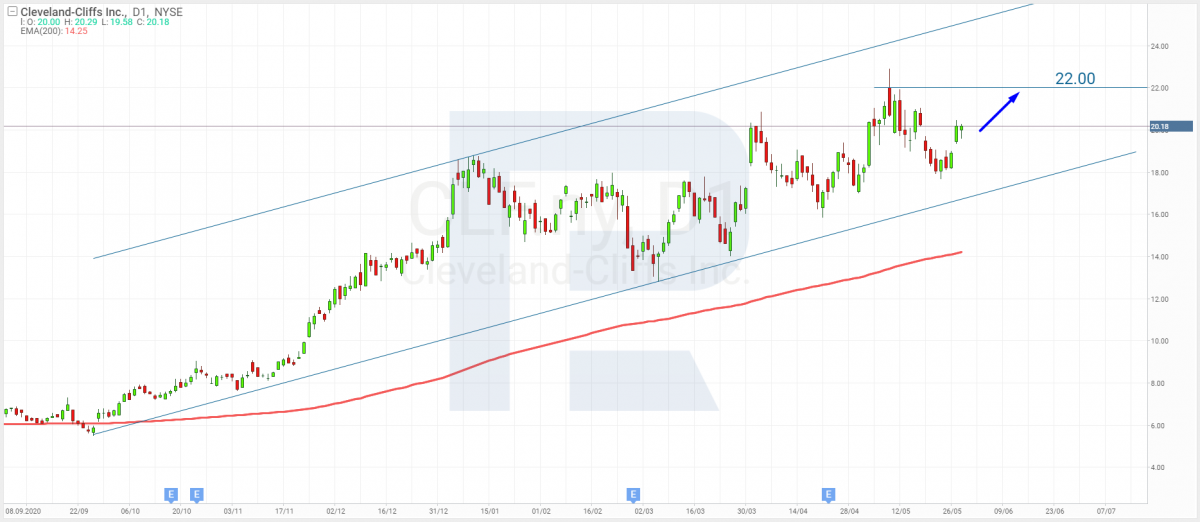The image size is (1200, 522).
Task: Click the 4.00 price axis label
Action: (1158, 467)
